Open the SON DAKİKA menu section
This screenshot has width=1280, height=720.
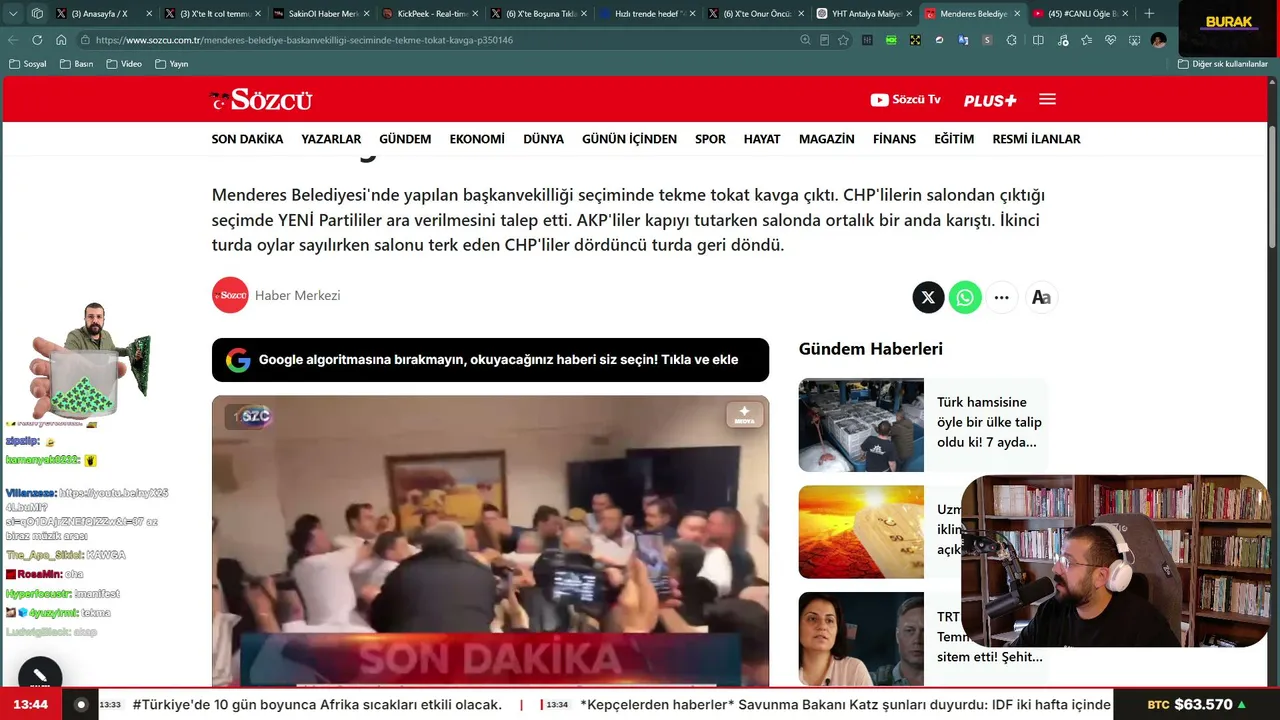tap(247, 139)
